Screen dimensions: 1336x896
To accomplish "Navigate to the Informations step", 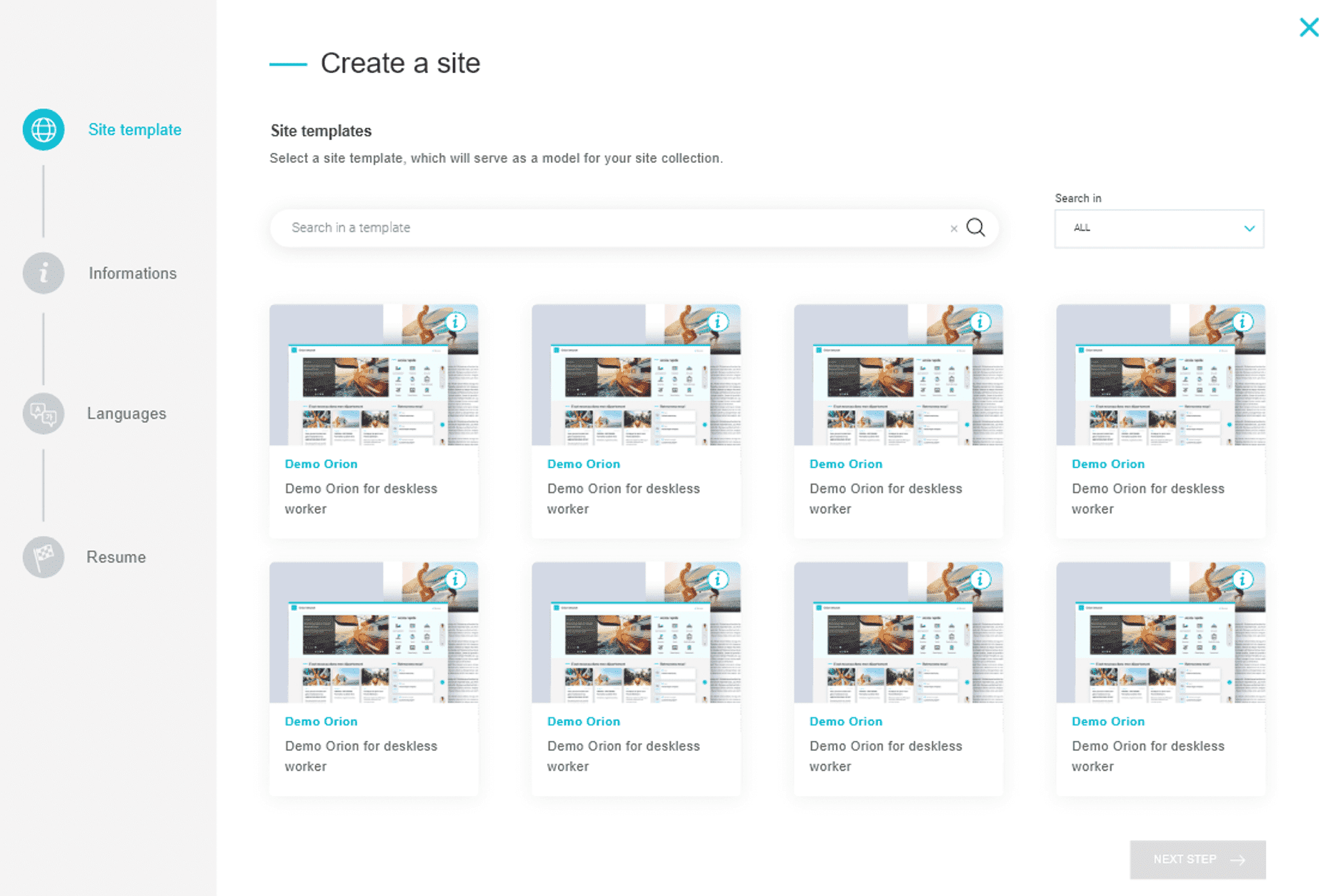I will [132, 273].
